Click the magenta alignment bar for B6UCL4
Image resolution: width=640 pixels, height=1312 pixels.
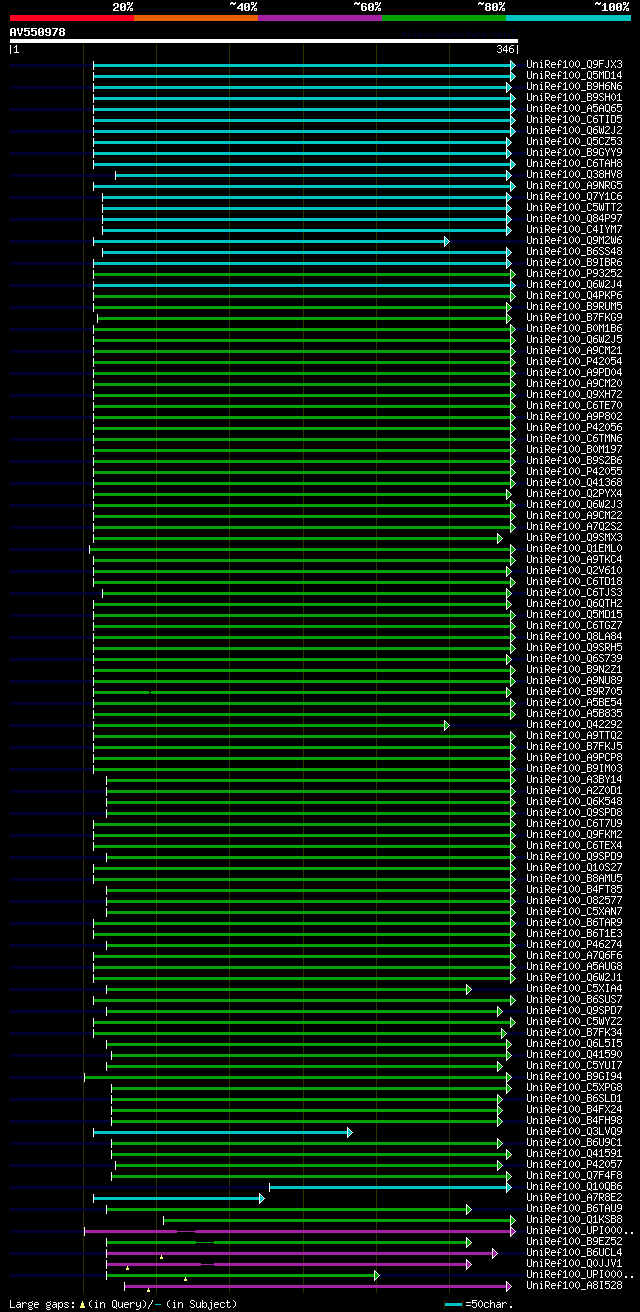[300, 1253]
